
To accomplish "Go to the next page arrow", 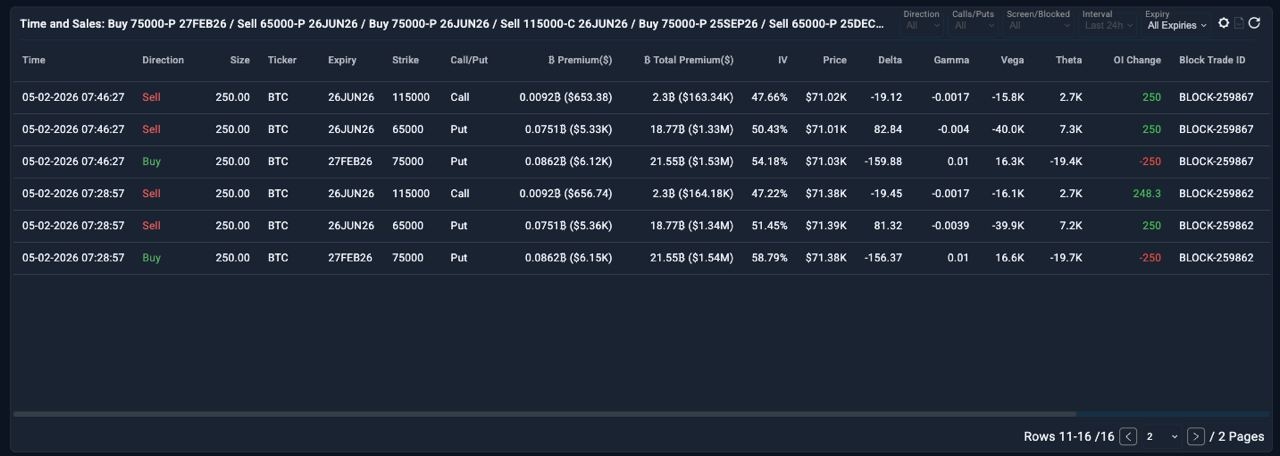I will (1195, 436).
